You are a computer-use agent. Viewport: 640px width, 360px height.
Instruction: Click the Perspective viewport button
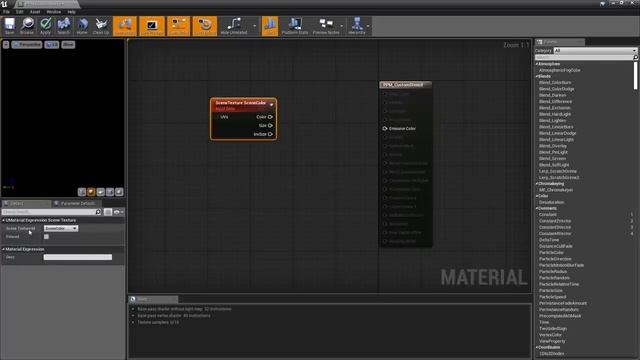[27, 44]
